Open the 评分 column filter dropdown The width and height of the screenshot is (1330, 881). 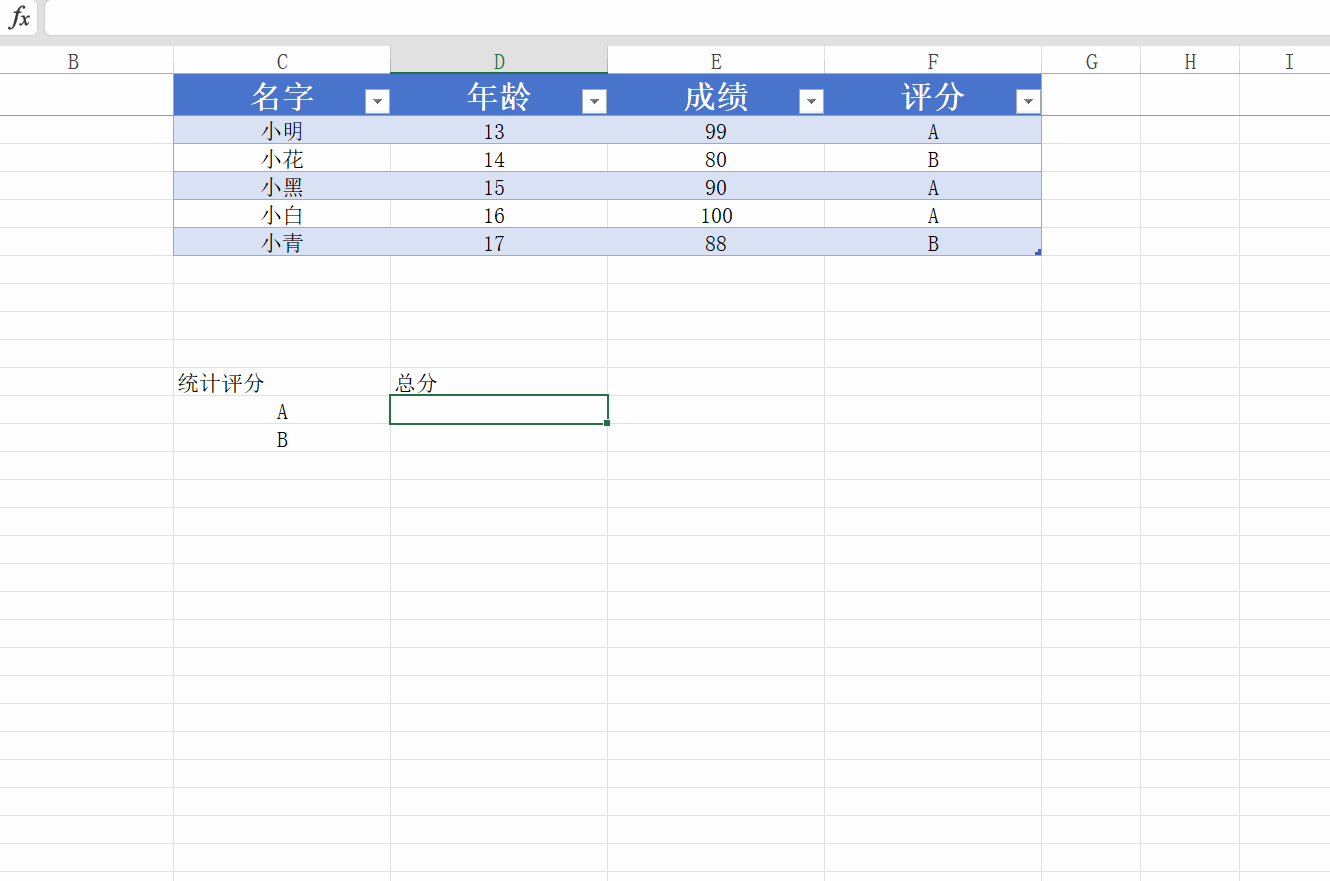point(1027,101)
